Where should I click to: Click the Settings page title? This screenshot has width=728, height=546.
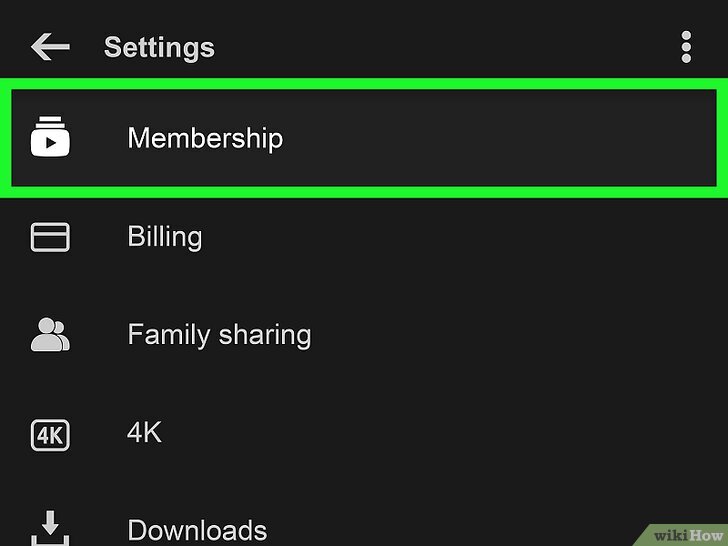pyautogui.click(x=159, y=47)
